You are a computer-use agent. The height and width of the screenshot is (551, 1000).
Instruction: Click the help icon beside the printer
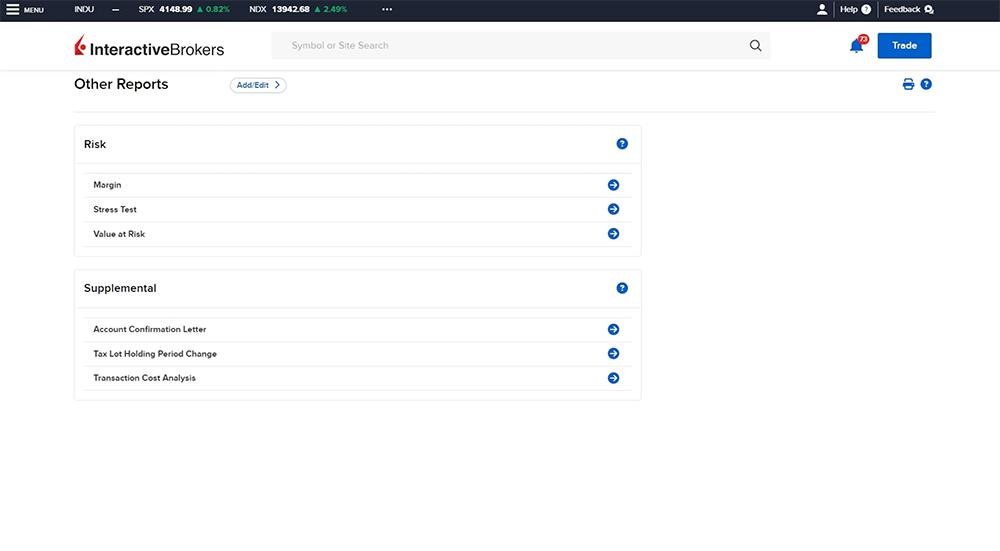click(926, 85)
